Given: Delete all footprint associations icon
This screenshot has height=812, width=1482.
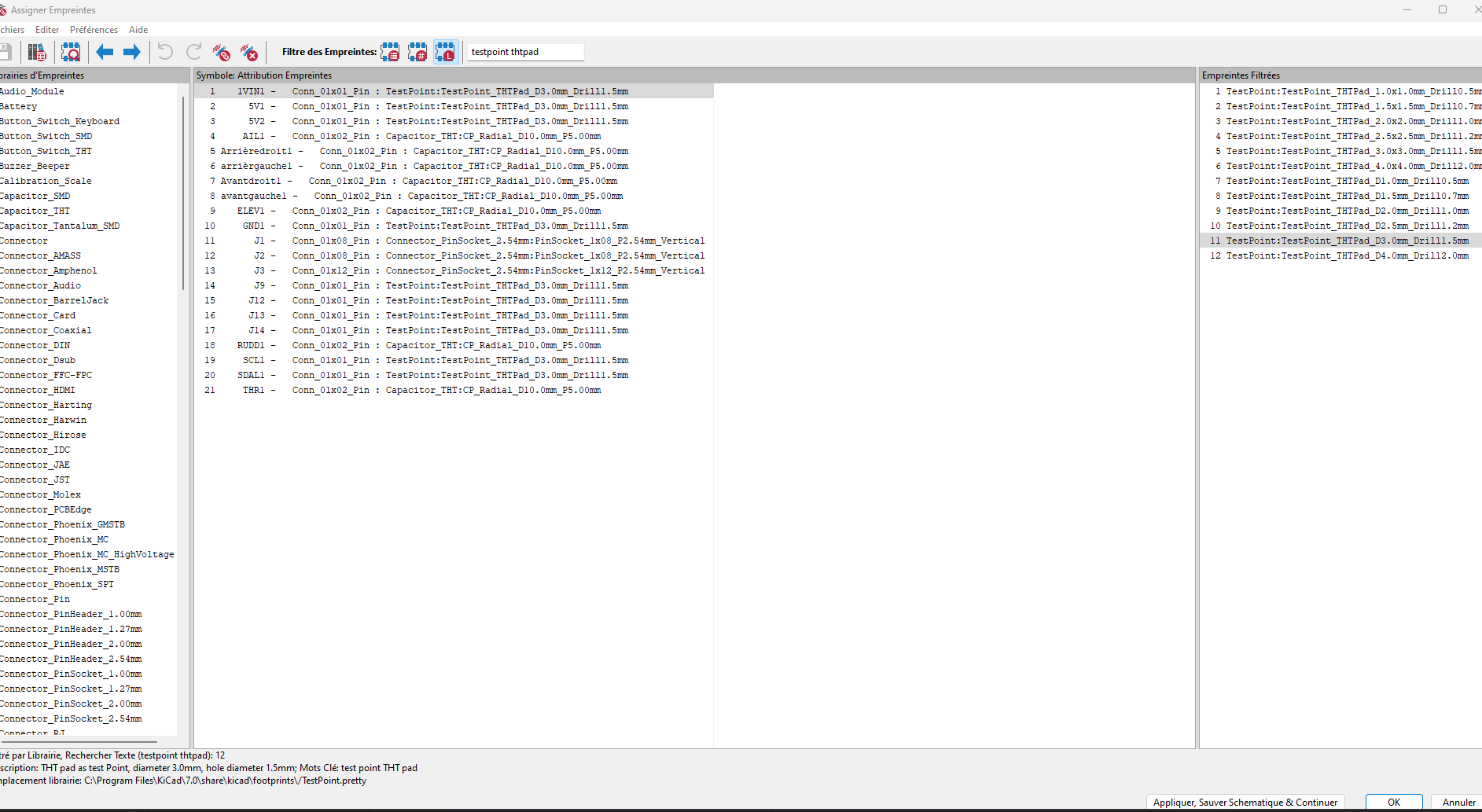Looking at the screenshot, I should (249, 53).
